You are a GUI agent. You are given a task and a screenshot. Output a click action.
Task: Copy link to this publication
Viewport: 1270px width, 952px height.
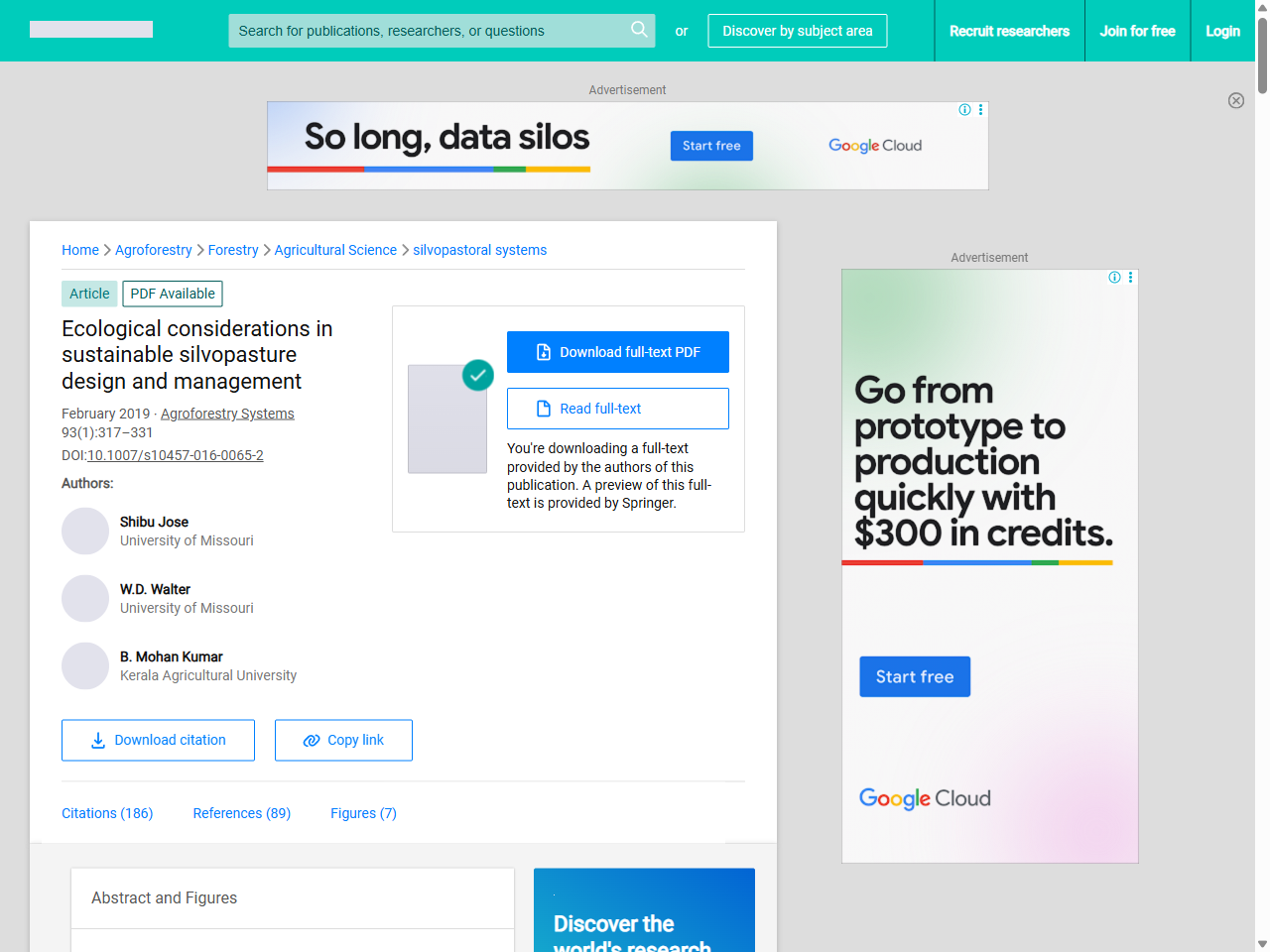pyautogui.click(x=343, y=741)
